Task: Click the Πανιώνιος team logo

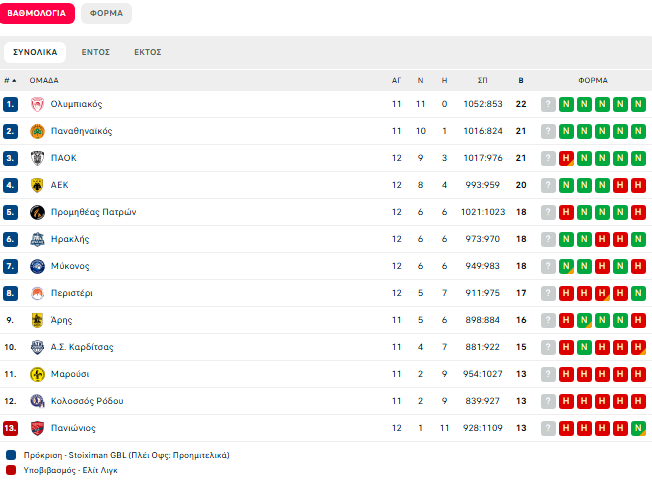Action: tap(37, 428)
